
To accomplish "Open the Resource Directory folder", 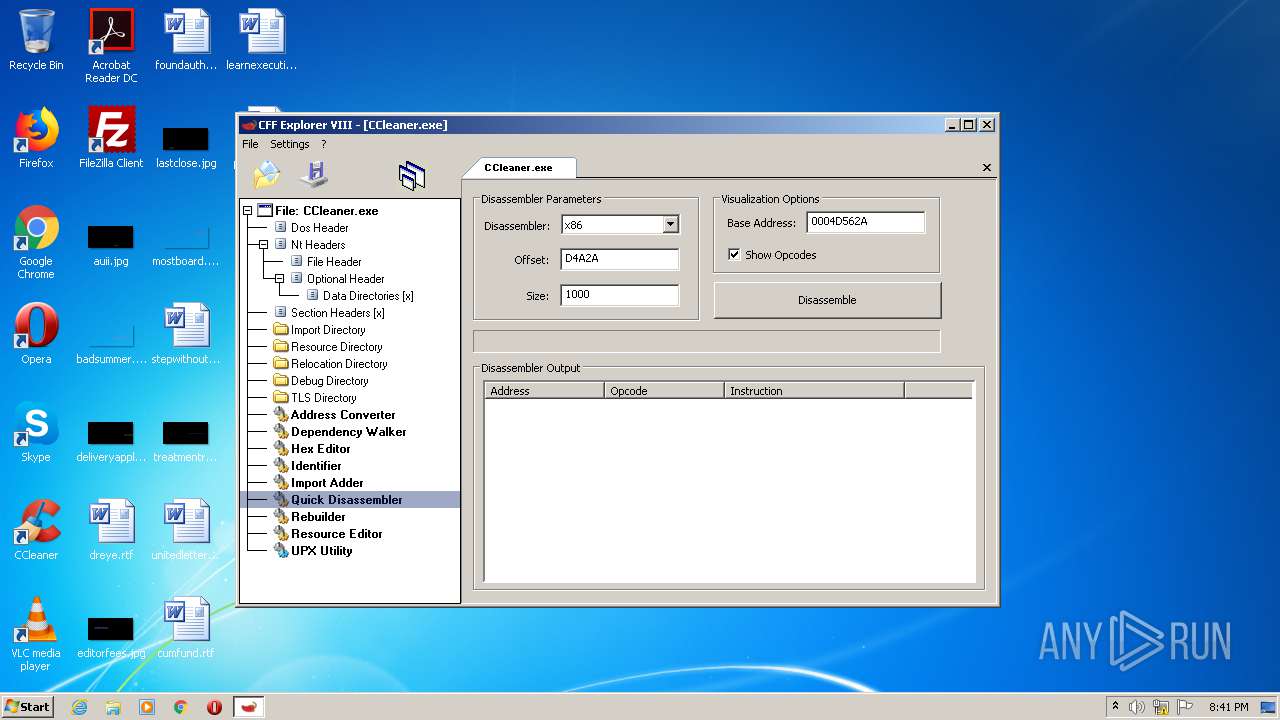I will [x=336, y=347].
